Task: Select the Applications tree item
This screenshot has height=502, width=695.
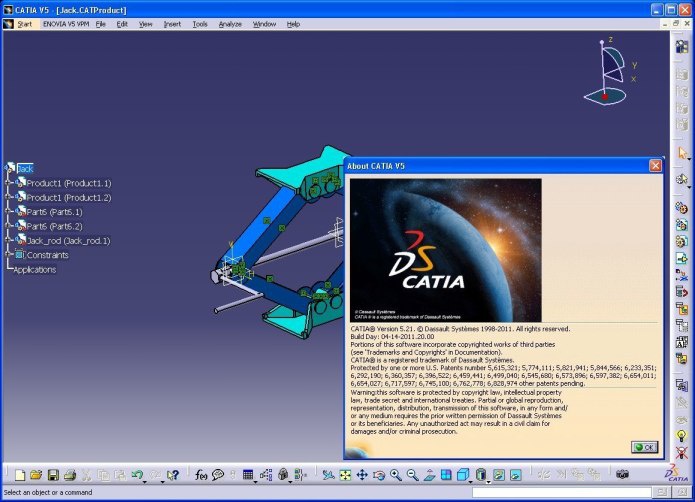Action: (x=35, y=269)
